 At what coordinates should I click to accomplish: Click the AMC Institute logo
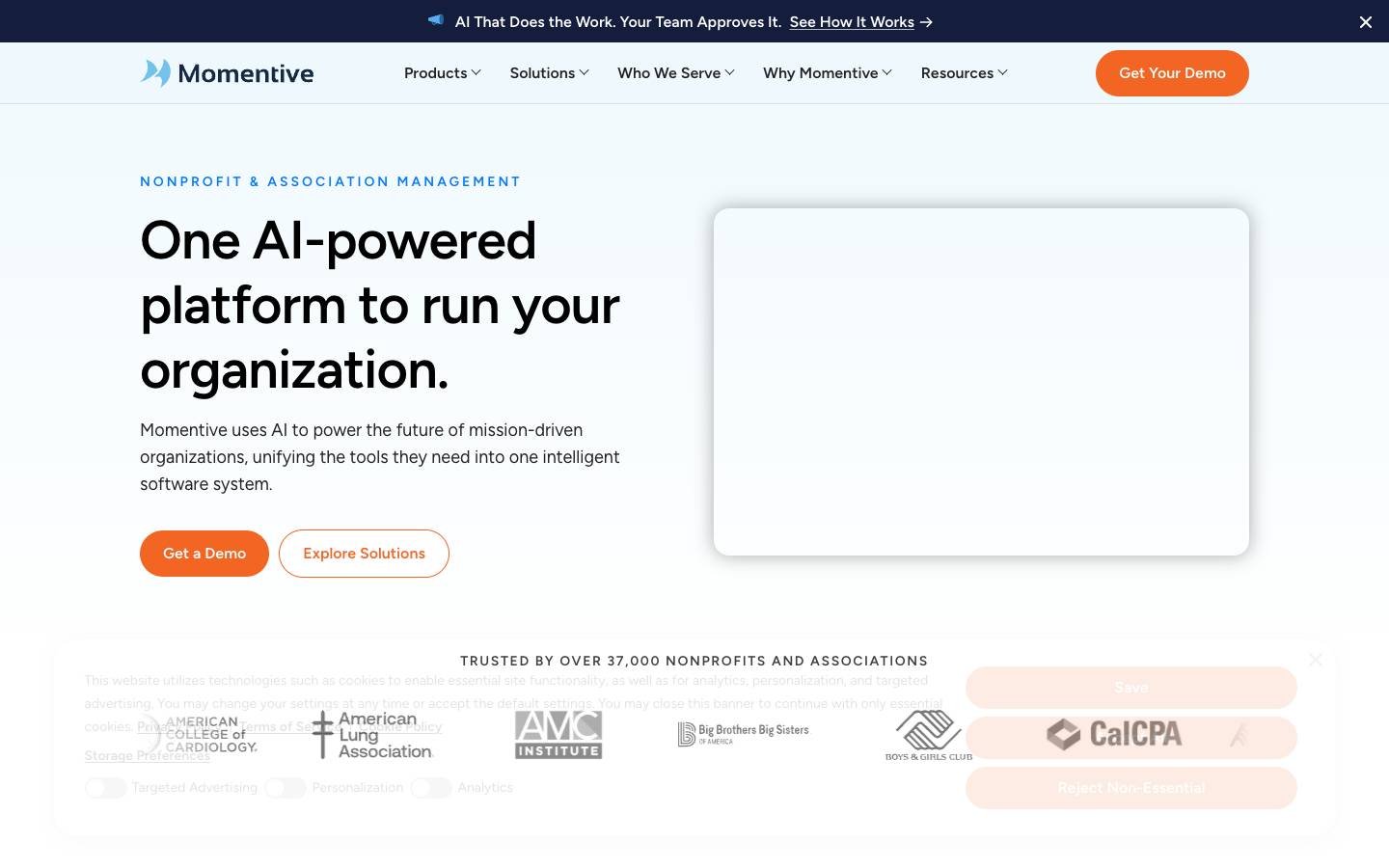(x=558, y=735)
